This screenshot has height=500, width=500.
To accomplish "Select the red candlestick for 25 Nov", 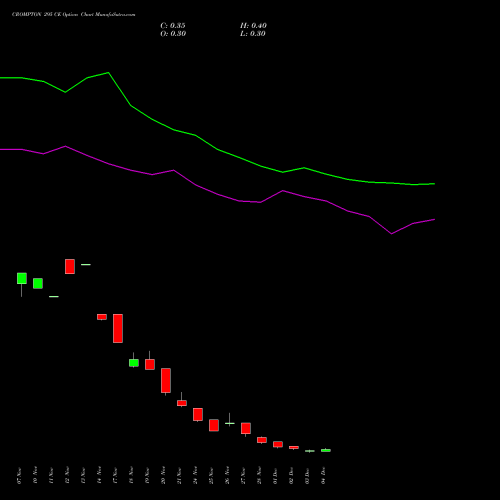I will 214,425.
